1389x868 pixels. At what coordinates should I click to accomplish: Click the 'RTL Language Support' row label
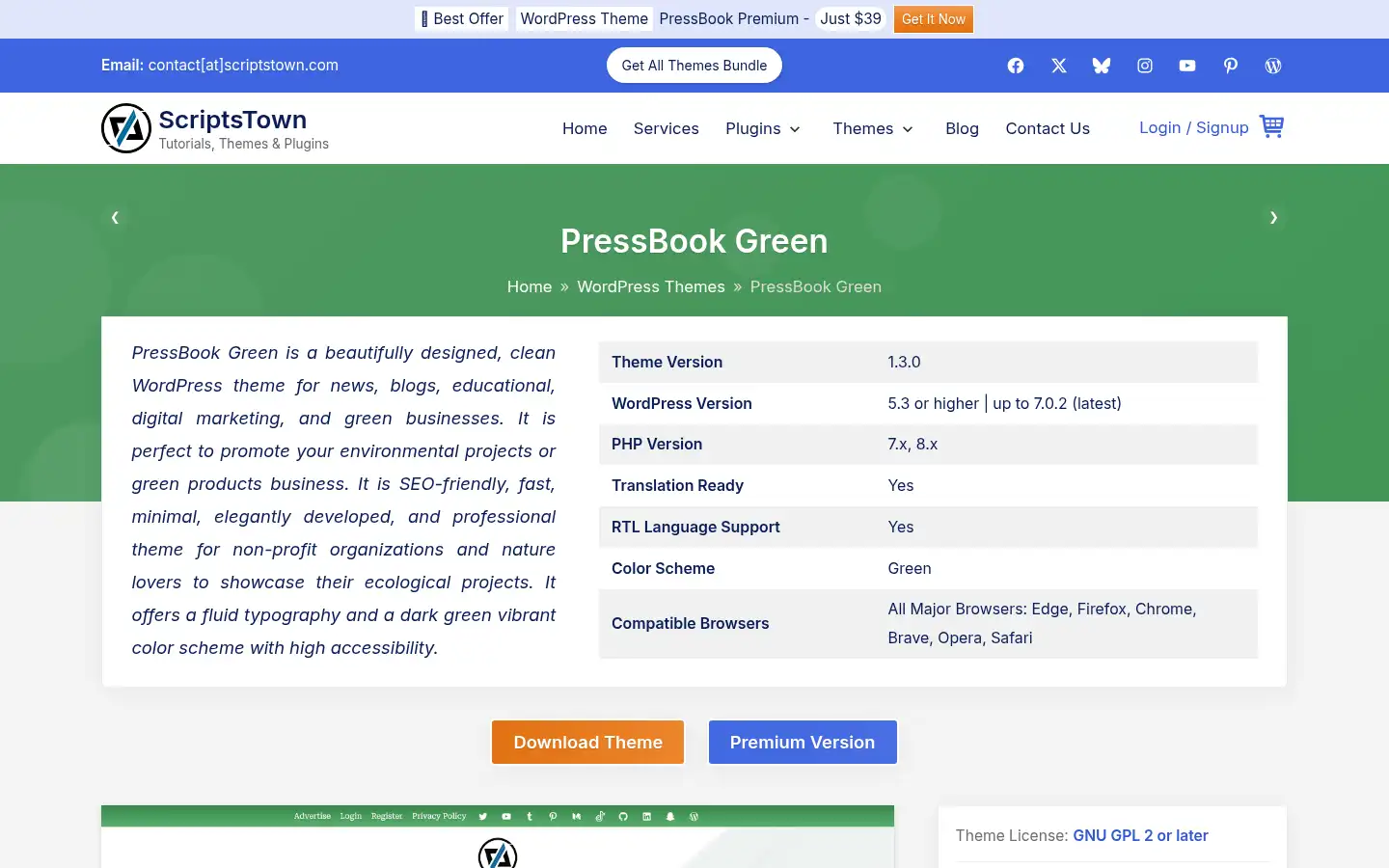click(x=695, y=527)
